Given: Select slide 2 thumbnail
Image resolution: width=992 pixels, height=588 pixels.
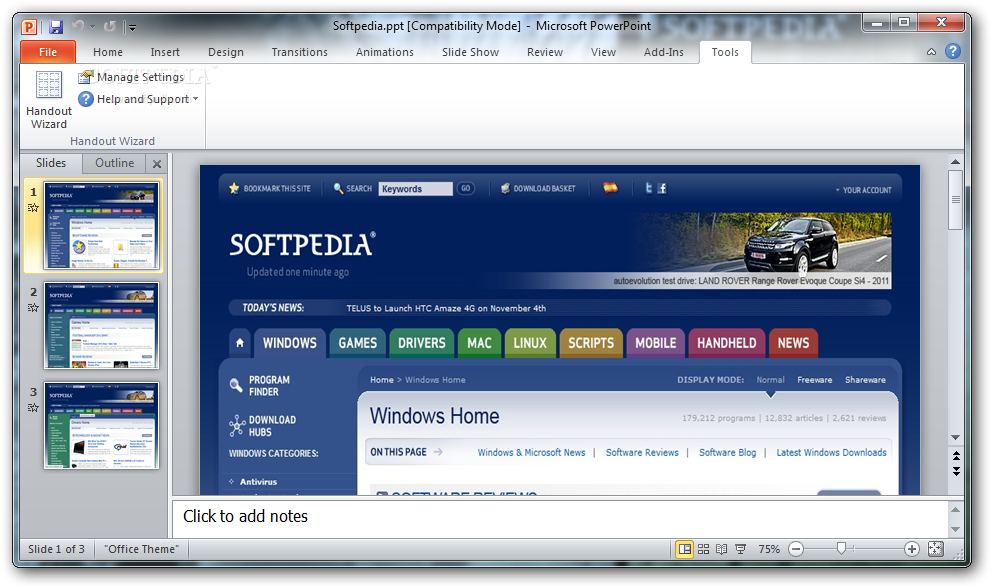Looking at the screenshot, I should (101, 325).
